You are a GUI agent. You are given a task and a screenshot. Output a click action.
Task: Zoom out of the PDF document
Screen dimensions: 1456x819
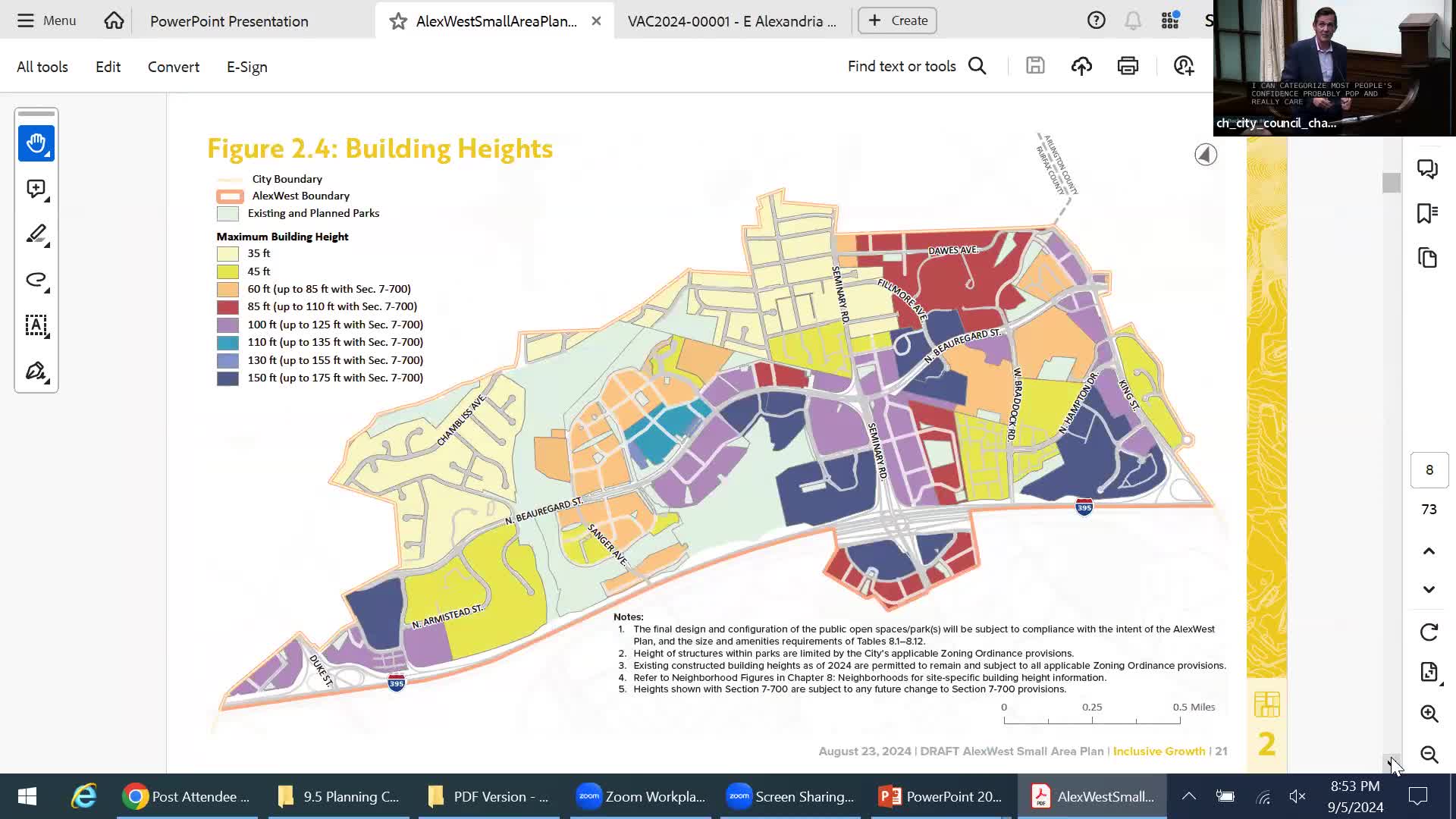(x=1429, y=755)
